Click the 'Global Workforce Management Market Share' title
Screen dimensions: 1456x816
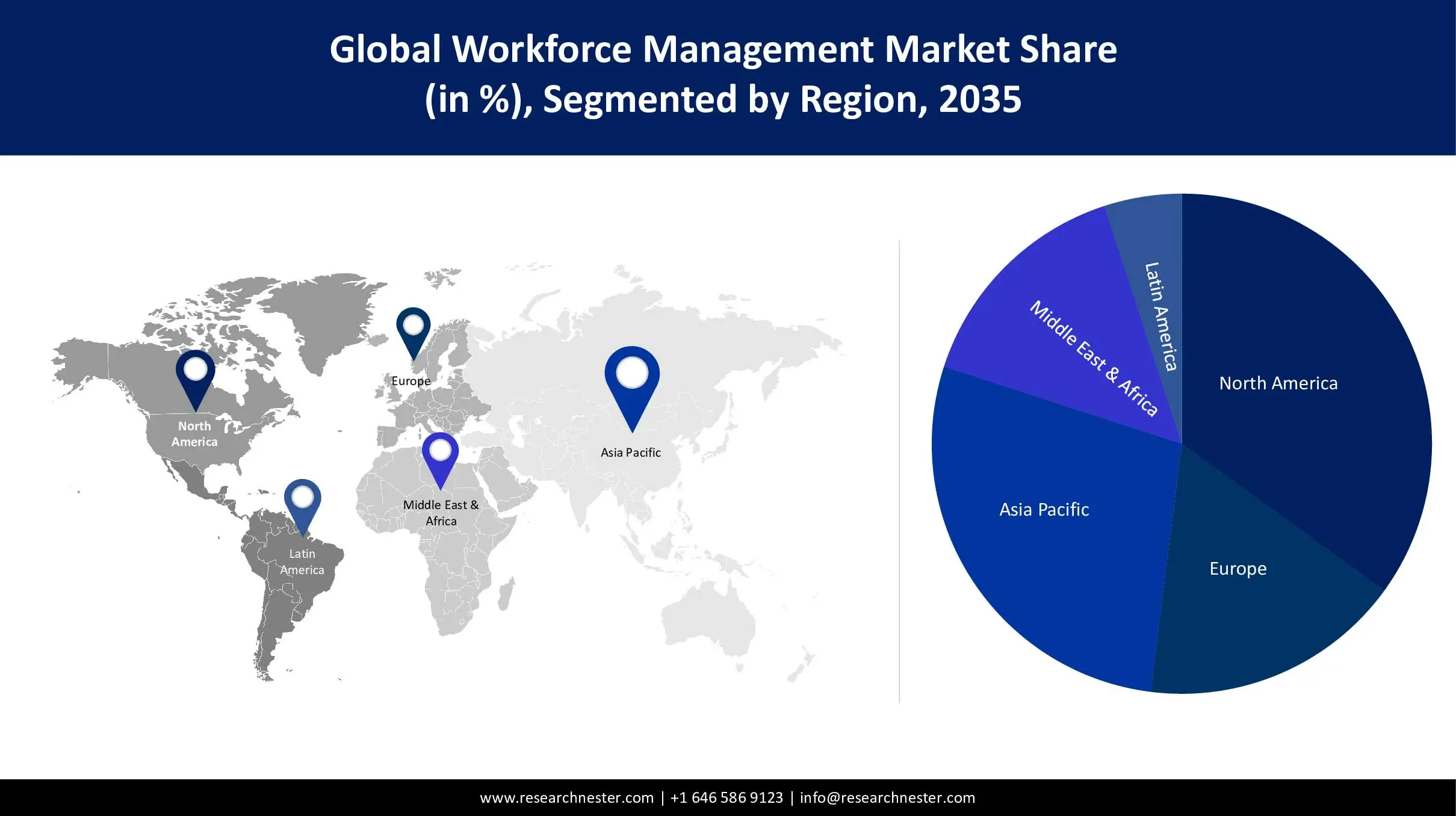tap(723, 49)
